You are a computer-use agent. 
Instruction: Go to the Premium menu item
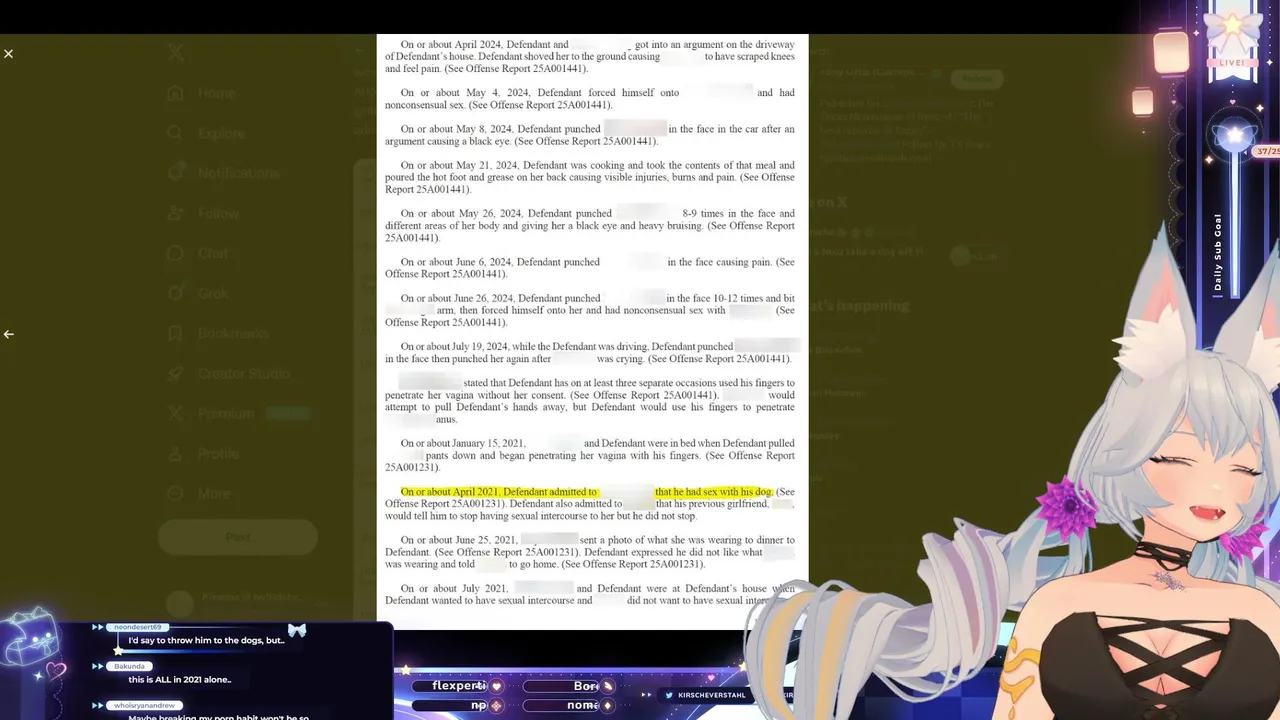(238, 413)
